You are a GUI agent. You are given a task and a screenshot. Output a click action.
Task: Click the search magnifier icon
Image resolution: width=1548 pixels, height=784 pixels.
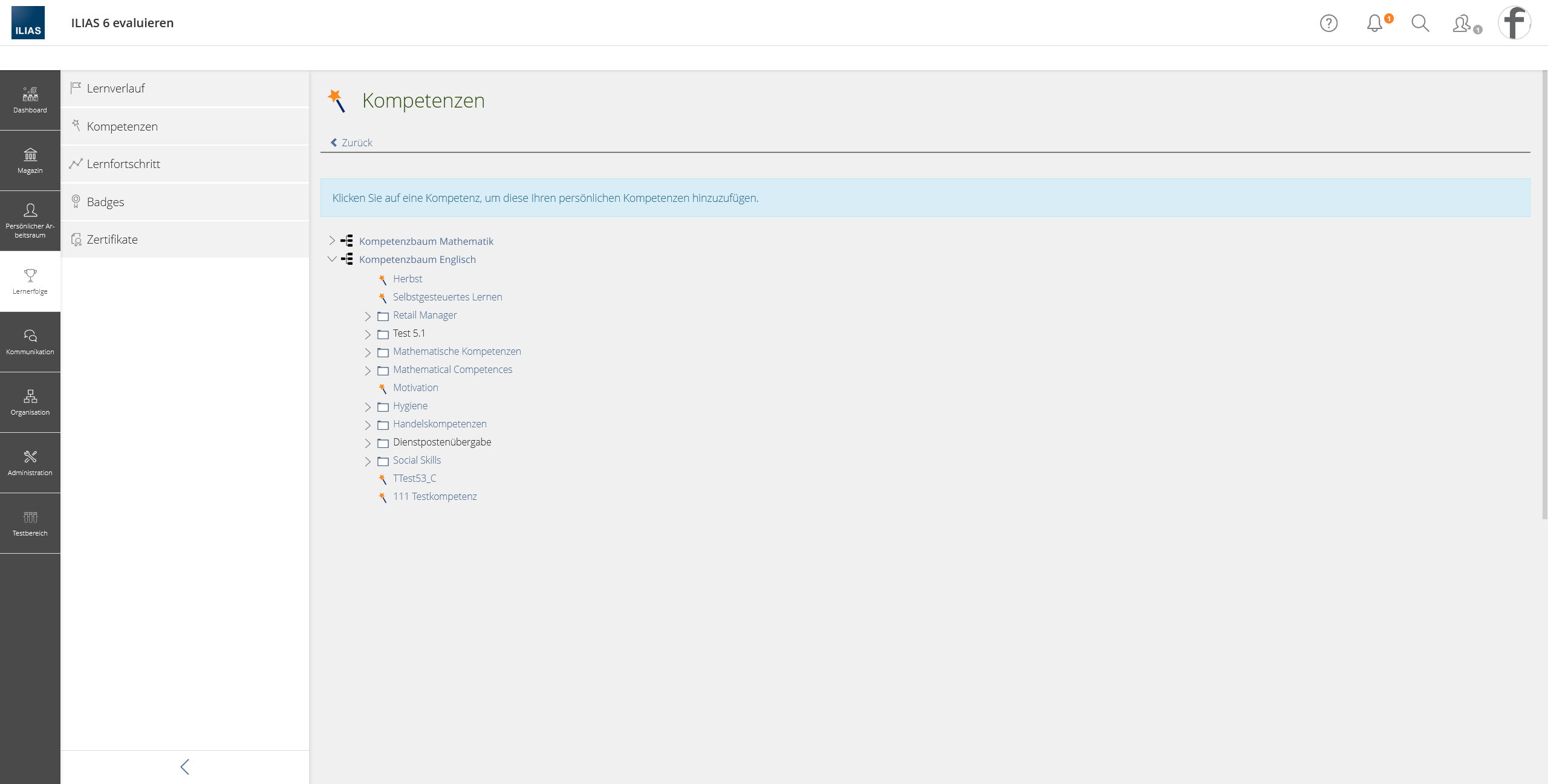coord(1420,23)
